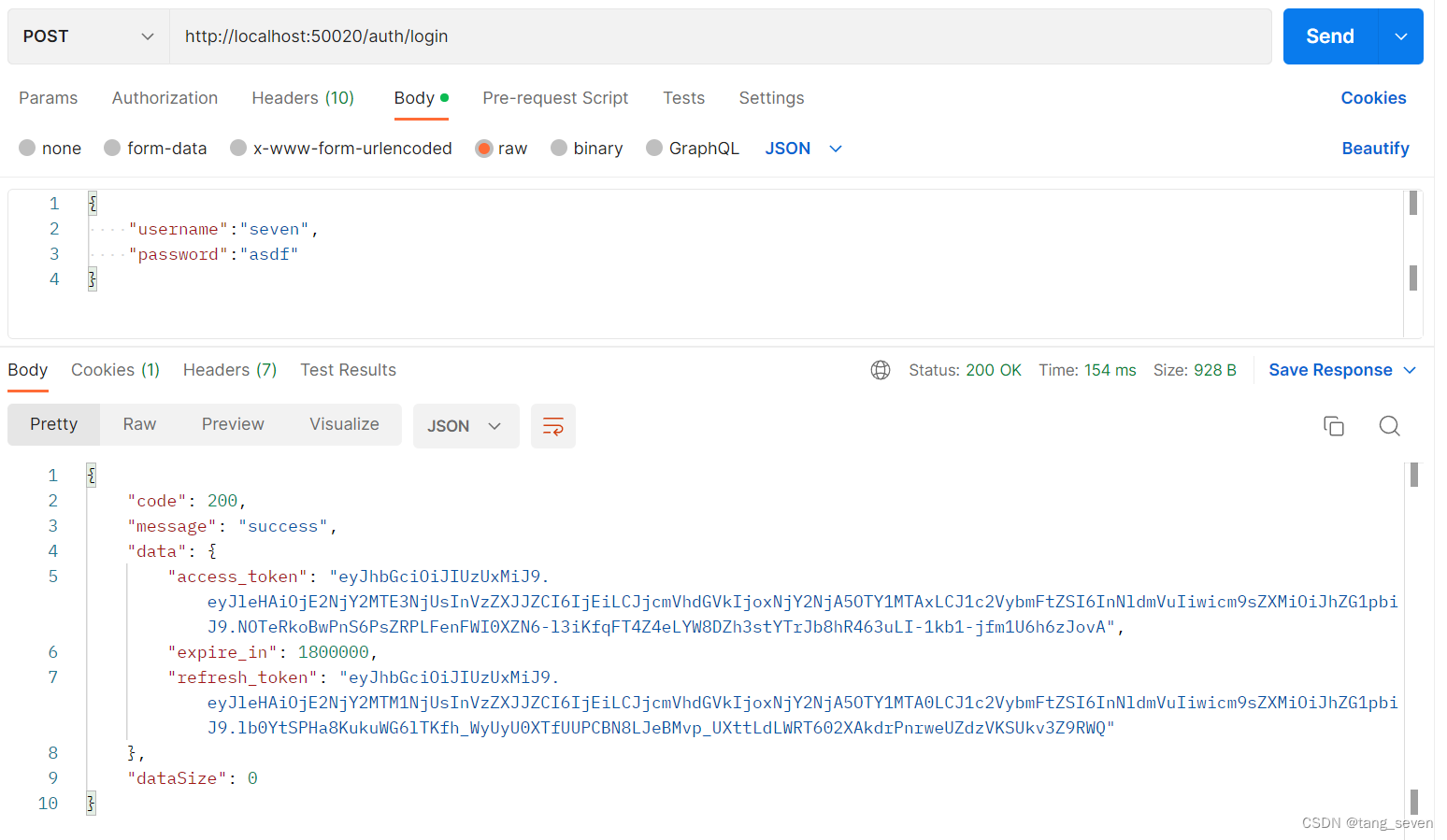
Task: Click the network globe icon near Status
Action: (x=880, y=369)
